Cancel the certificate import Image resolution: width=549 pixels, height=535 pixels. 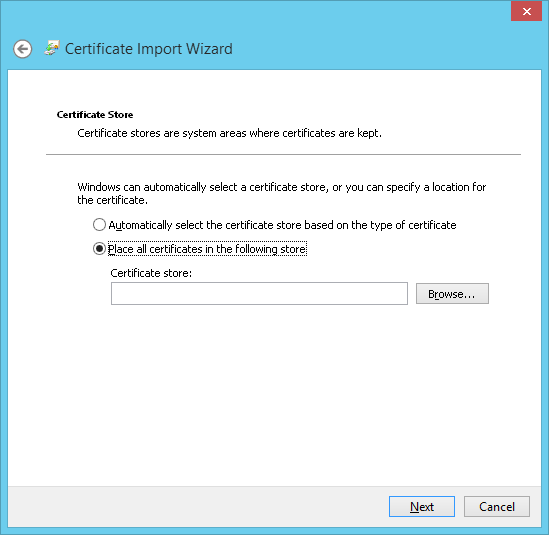[x=496, y=506]
